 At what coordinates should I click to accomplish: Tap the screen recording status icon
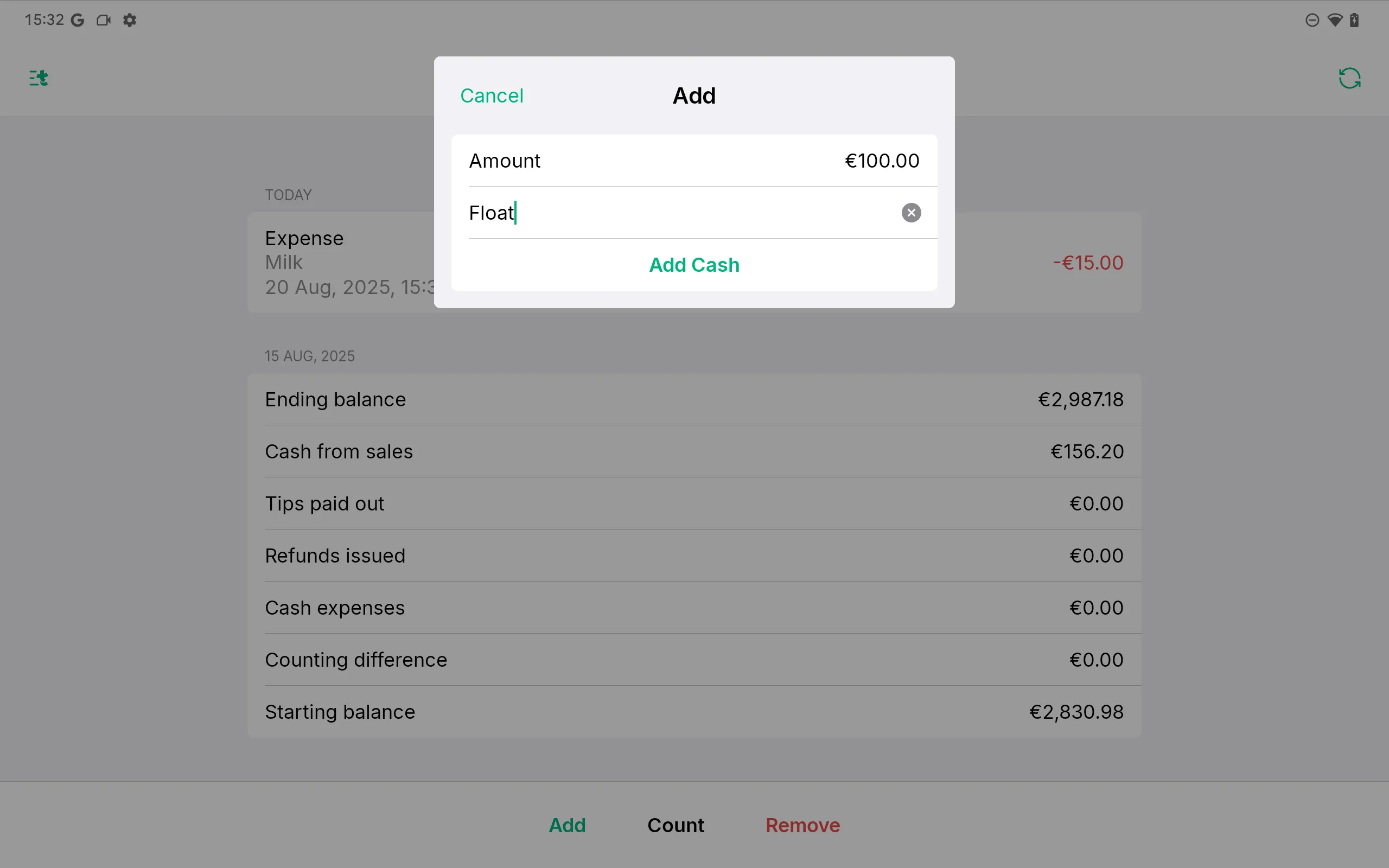[x=103, y=20]
